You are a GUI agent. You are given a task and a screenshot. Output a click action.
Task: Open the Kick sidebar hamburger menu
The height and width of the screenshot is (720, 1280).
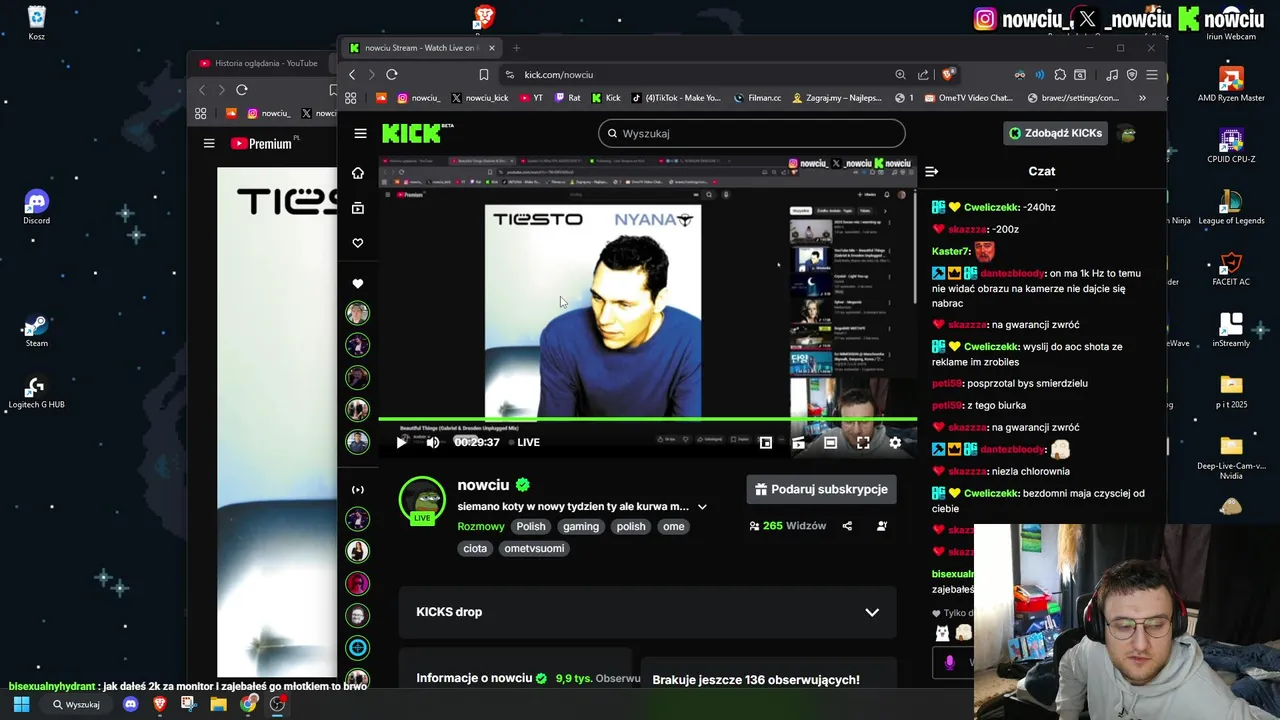[360, 133]
